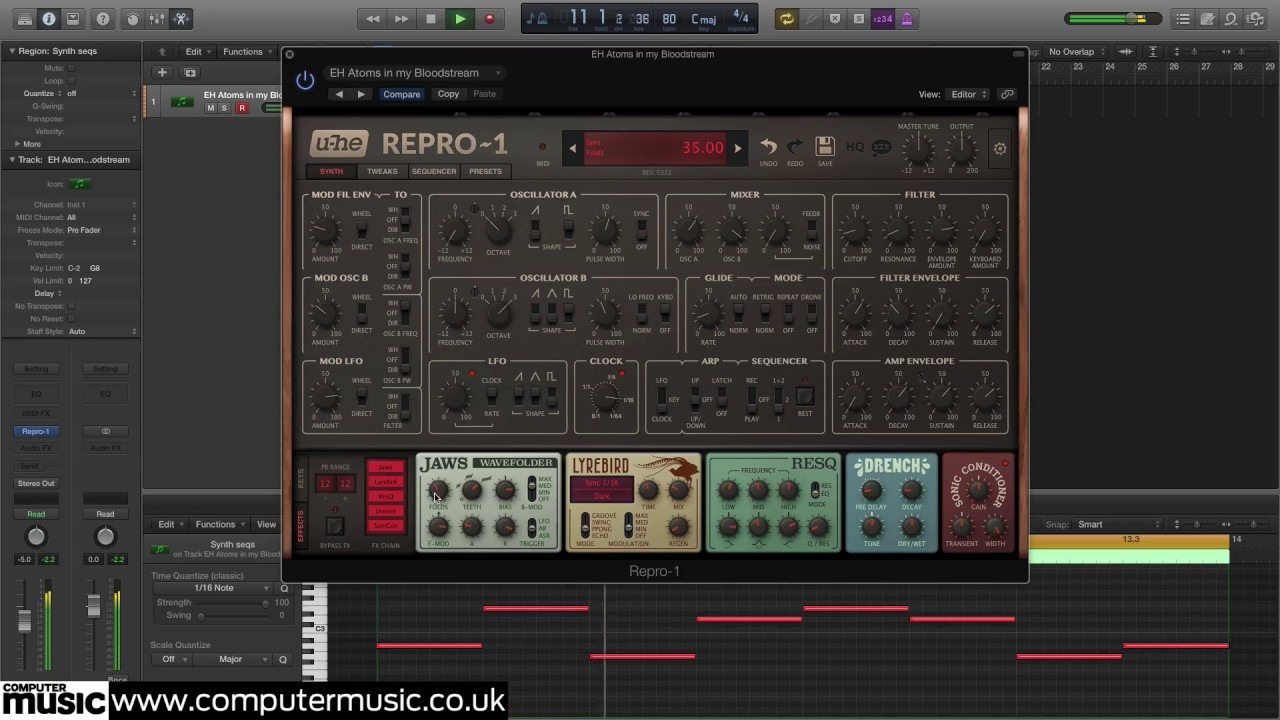The width and height of the screenshot is (1280, 720).
Task: Click the plugin link chain icon
Action: (1007, 94)
